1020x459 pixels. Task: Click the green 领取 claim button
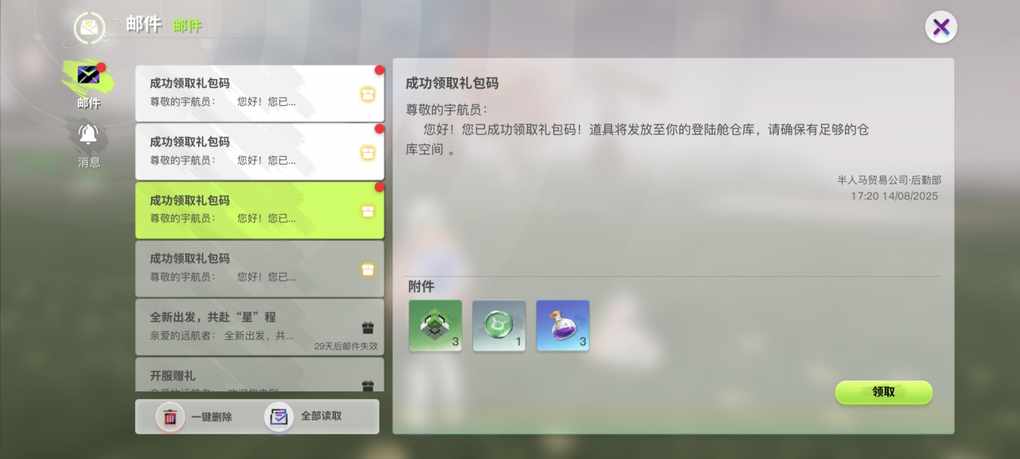tap(883, 392)
